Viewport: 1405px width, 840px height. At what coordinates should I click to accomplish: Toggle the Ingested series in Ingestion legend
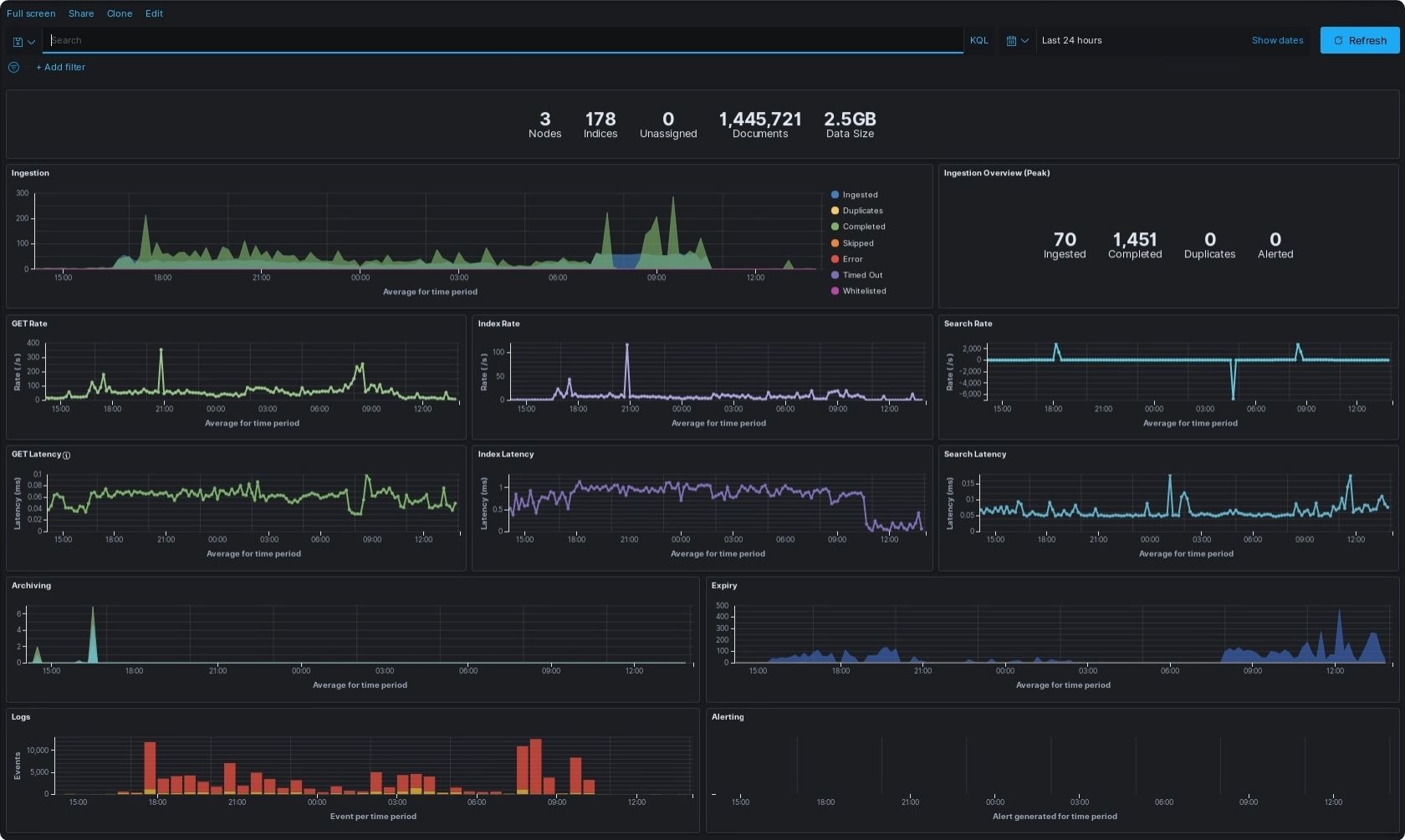(x=861, y=195)
